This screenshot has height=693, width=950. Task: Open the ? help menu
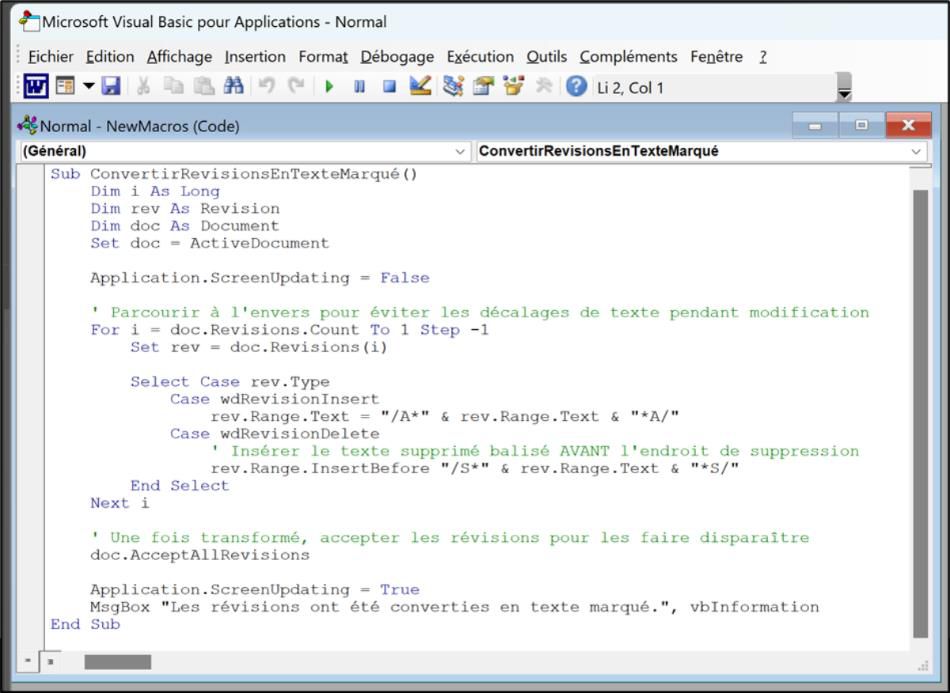tap(763, 57)
